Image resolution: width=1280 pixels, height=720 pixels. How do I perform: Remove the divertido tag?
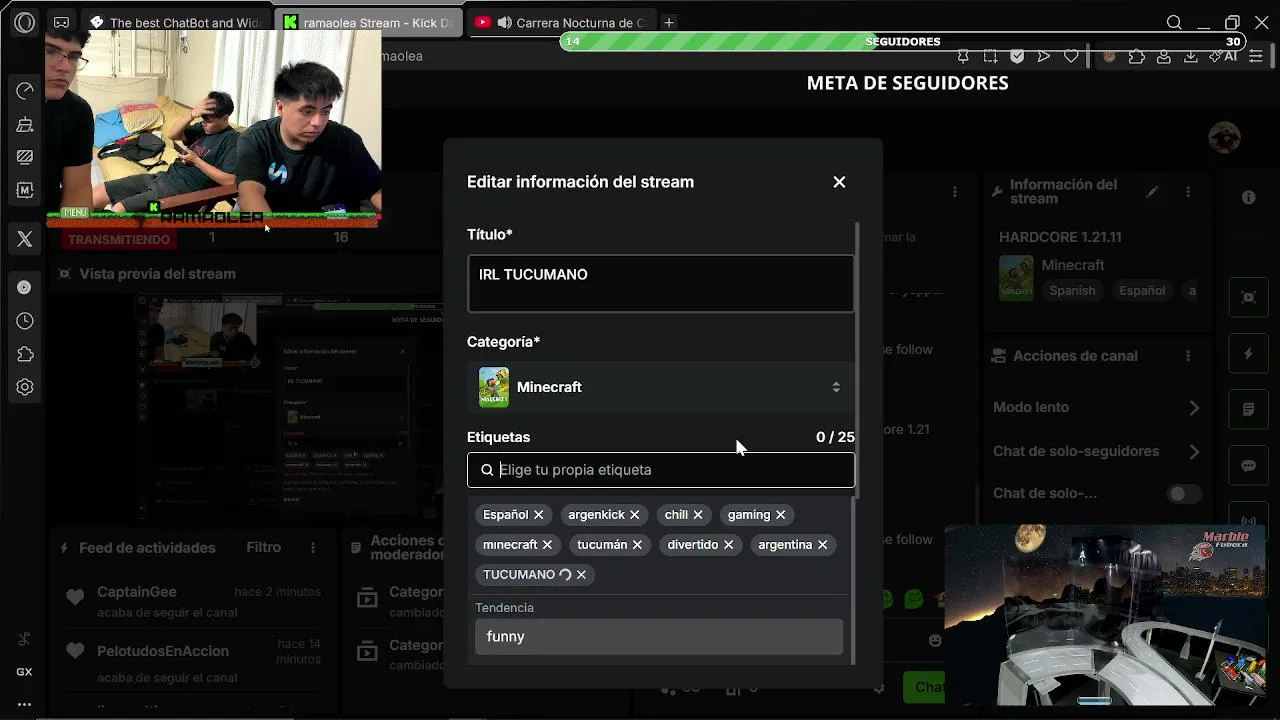tap(728, 545)
